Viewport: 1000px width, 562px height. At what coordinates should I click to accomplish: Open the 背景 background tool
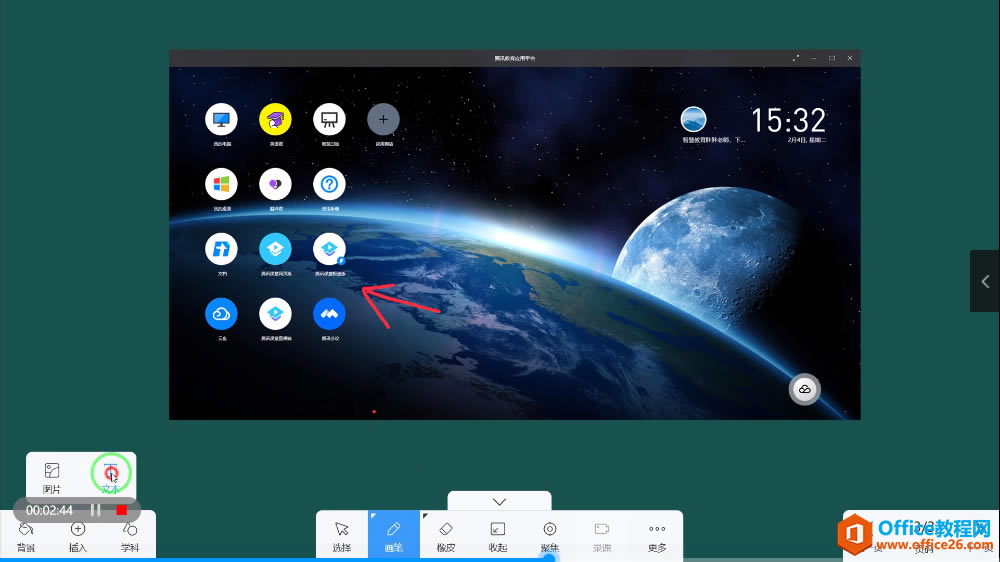click(26, 536)
